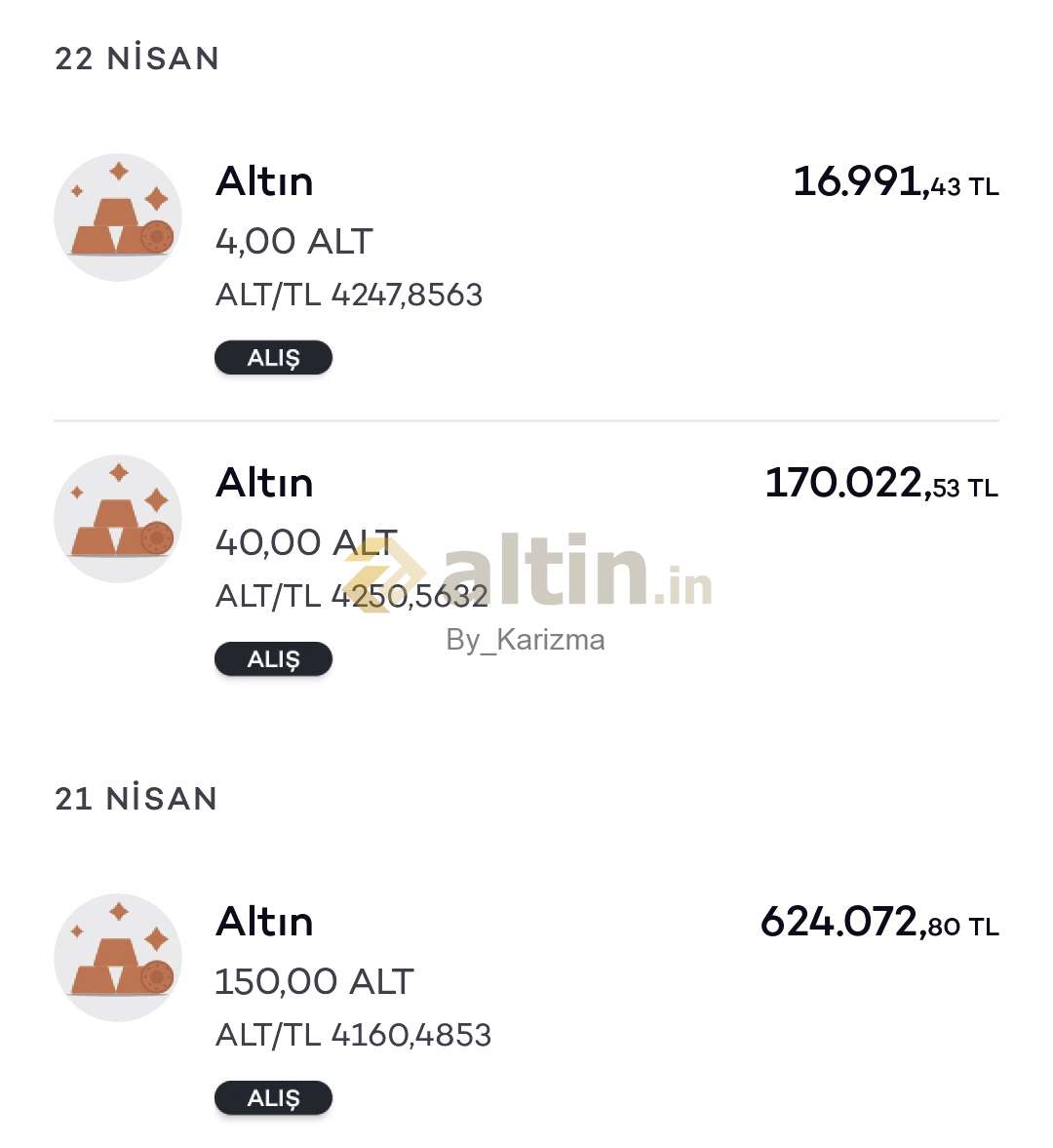
Task: Open the Altın title of the 16.991,43 TL transaction
Action: pyautogui.click(x=264, y=182)
